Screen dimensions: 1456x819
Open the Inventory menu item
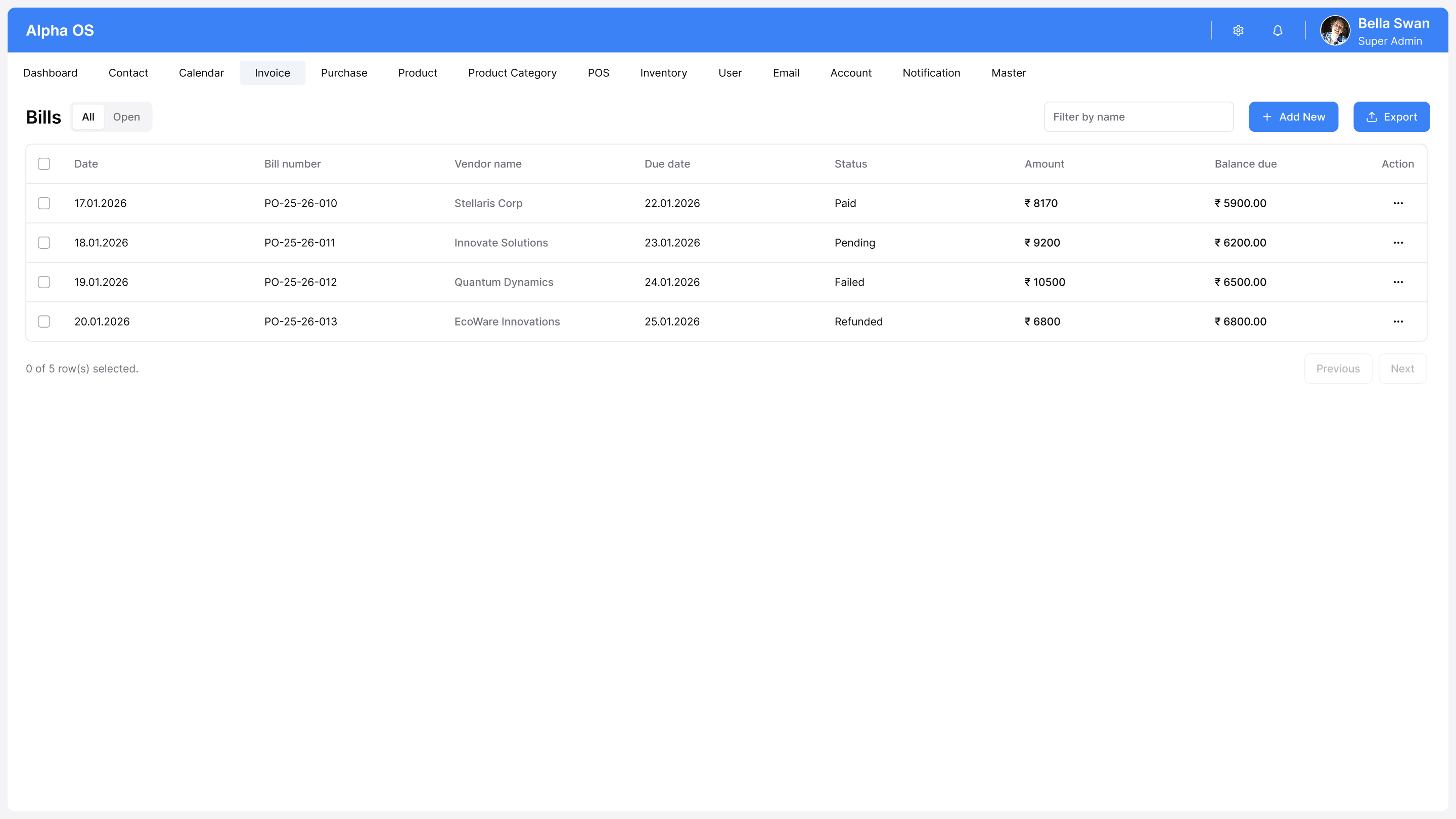(663, 73)
